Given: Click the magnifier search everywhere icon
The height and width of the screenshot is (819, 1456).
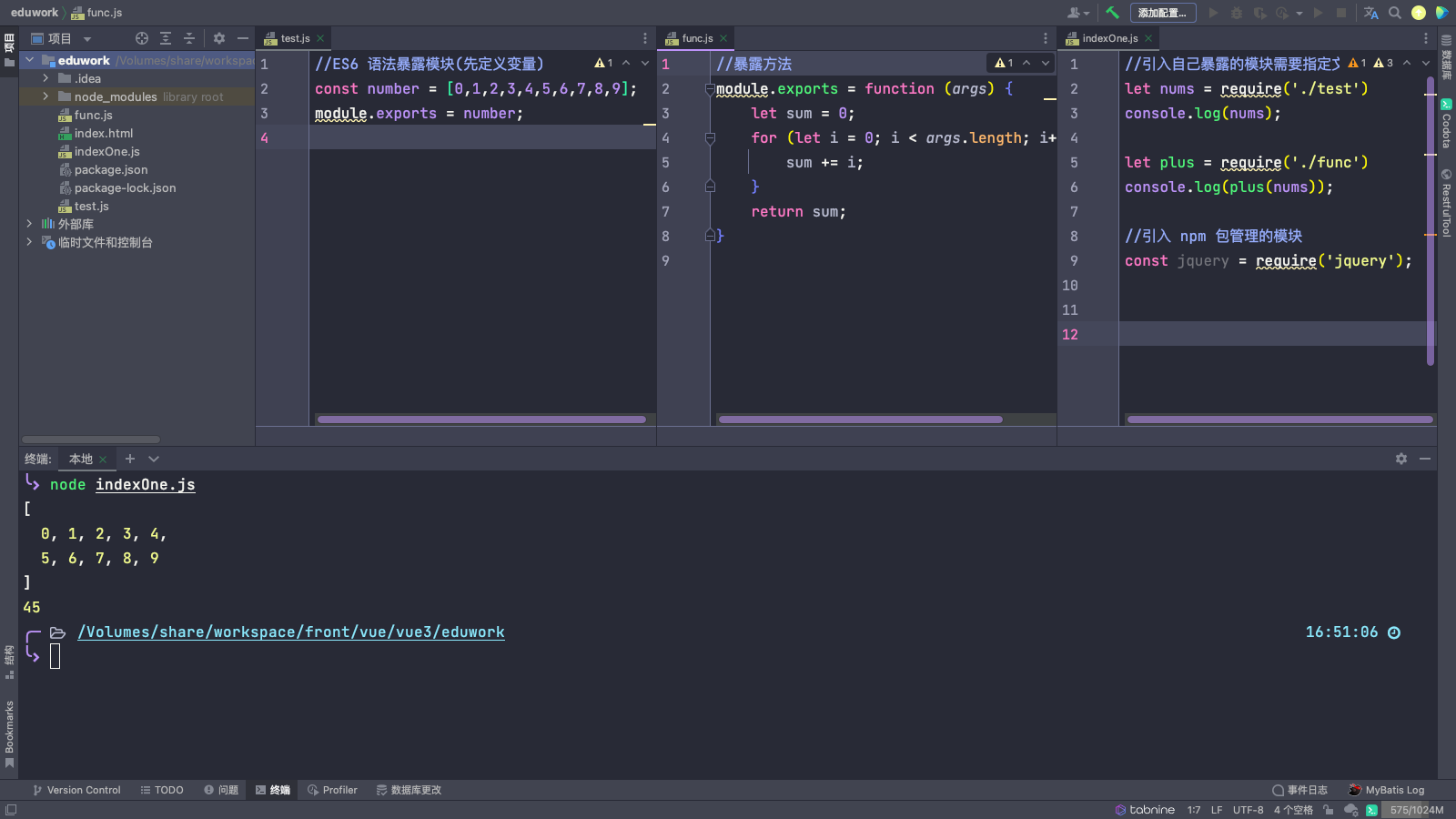Looking at the screenshot, I should (1395, 13).
